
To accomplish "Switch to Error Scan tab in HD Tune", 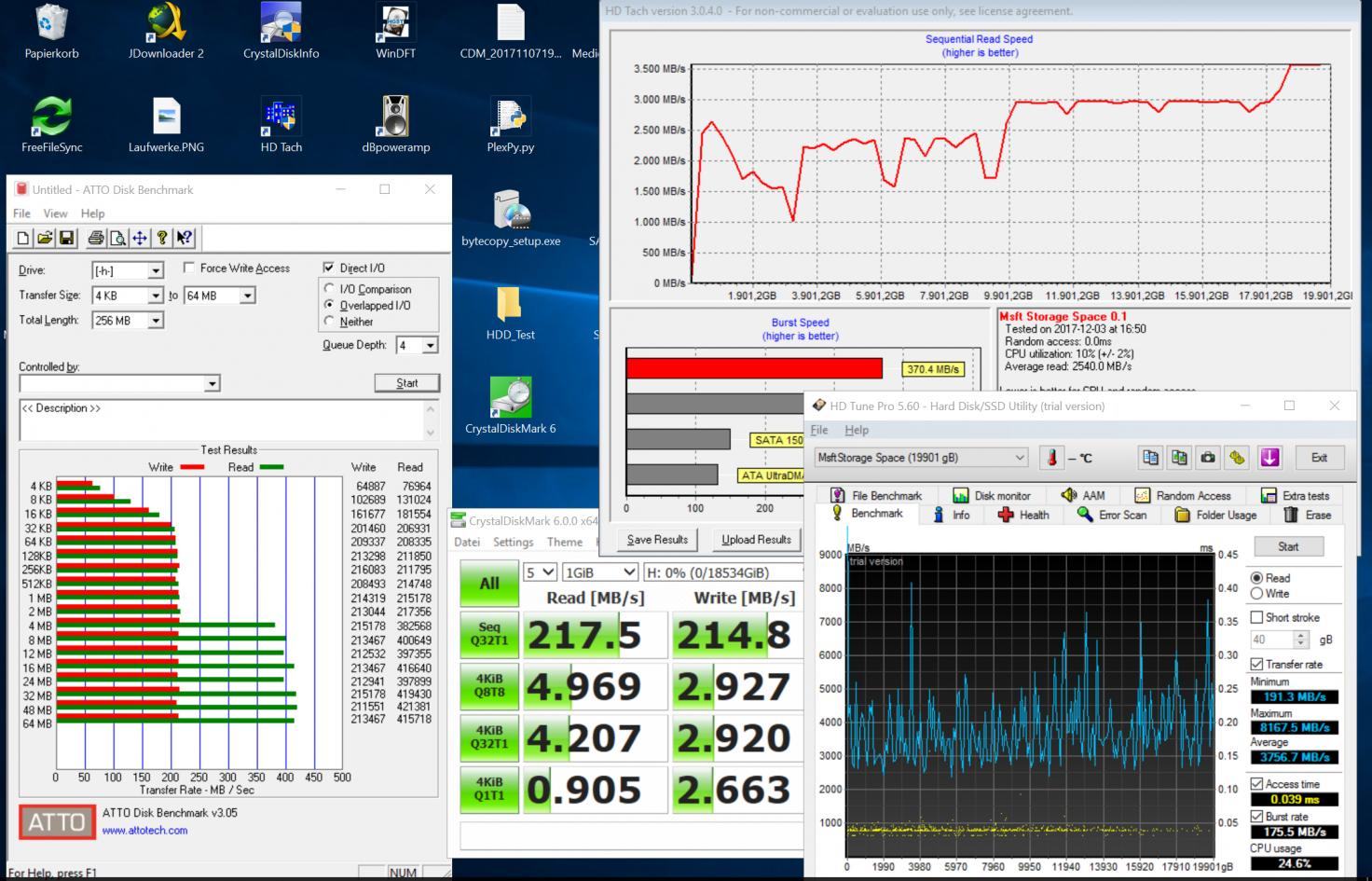I will [x=1112, y=515].
